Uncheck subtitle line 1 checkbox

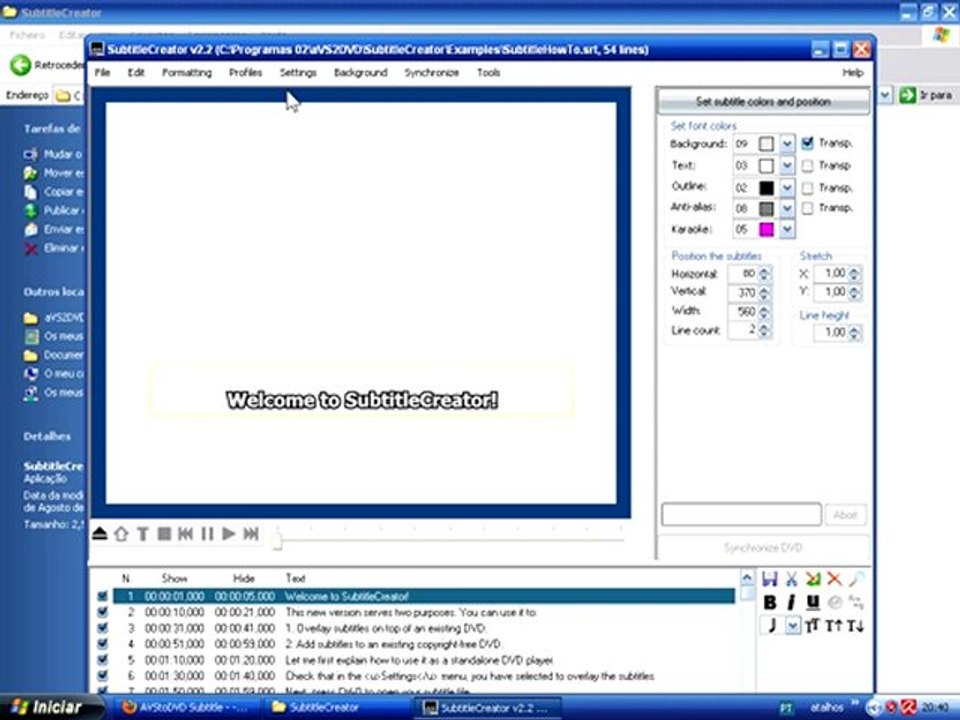click(102, 596)
